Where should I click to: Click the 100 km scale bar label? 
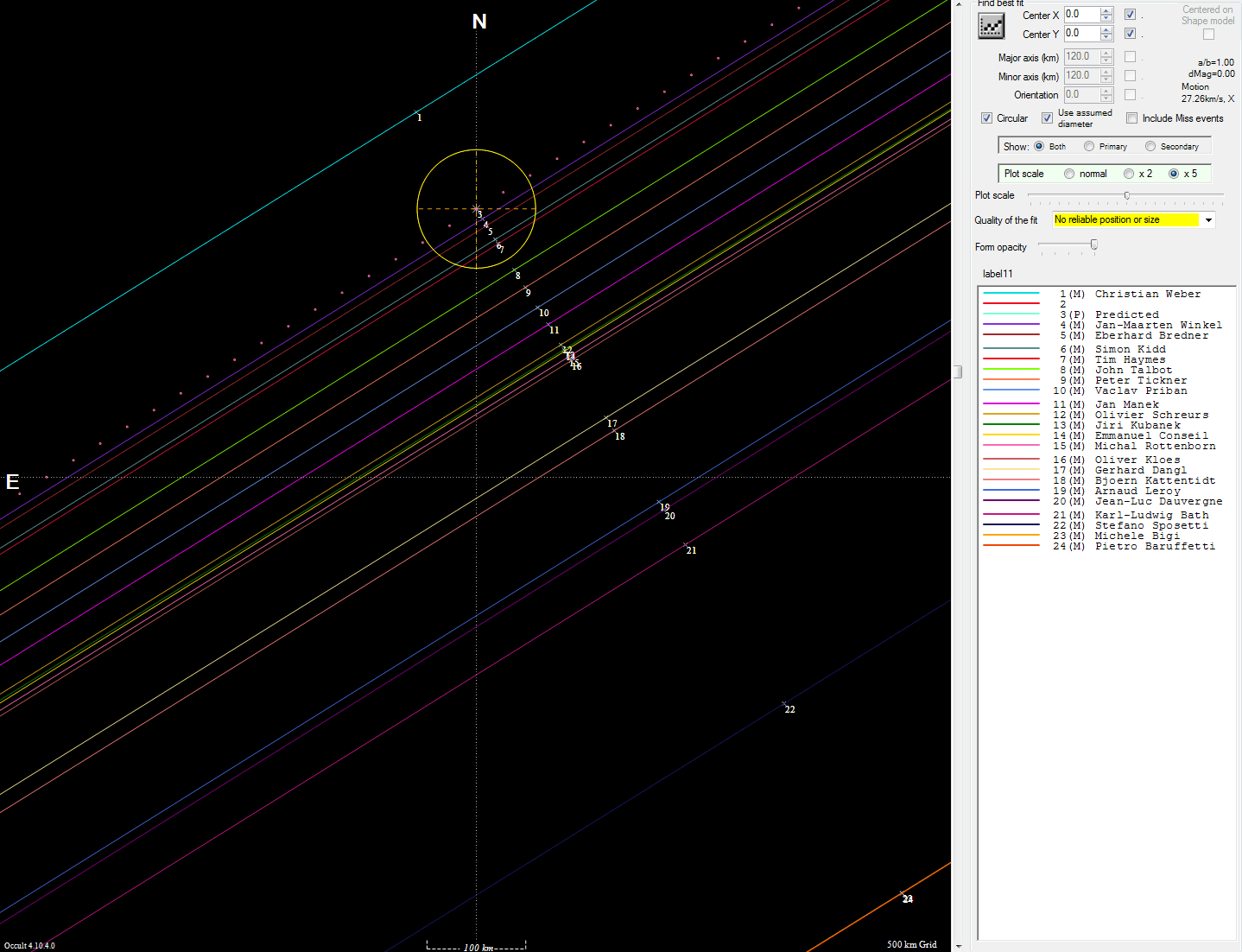pos(478,948)
